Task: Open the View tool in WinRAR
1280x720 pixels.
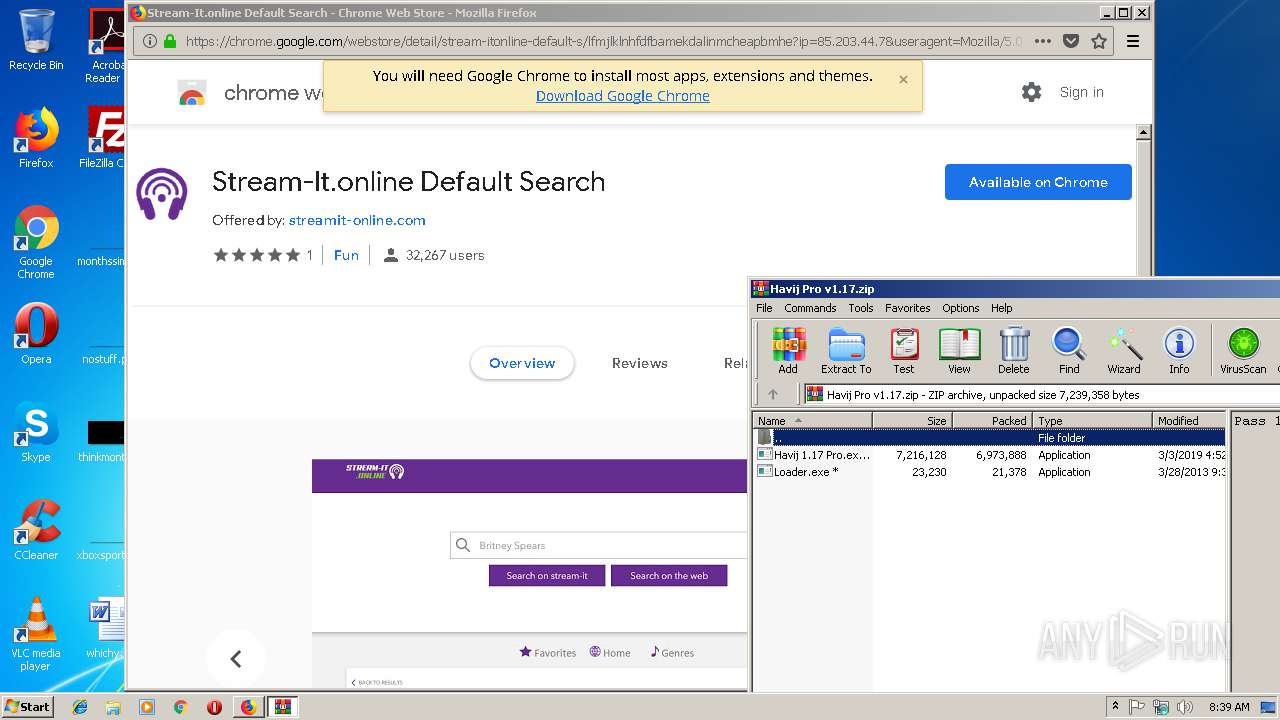Action: click(959, 350)
